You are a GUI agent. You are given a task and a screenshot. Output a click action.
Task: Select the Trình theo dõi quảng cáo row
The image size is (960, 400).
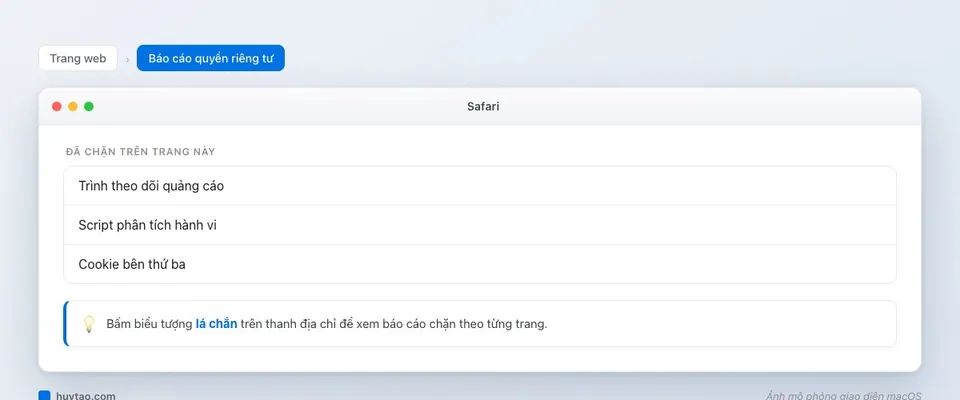click(479, 186)
